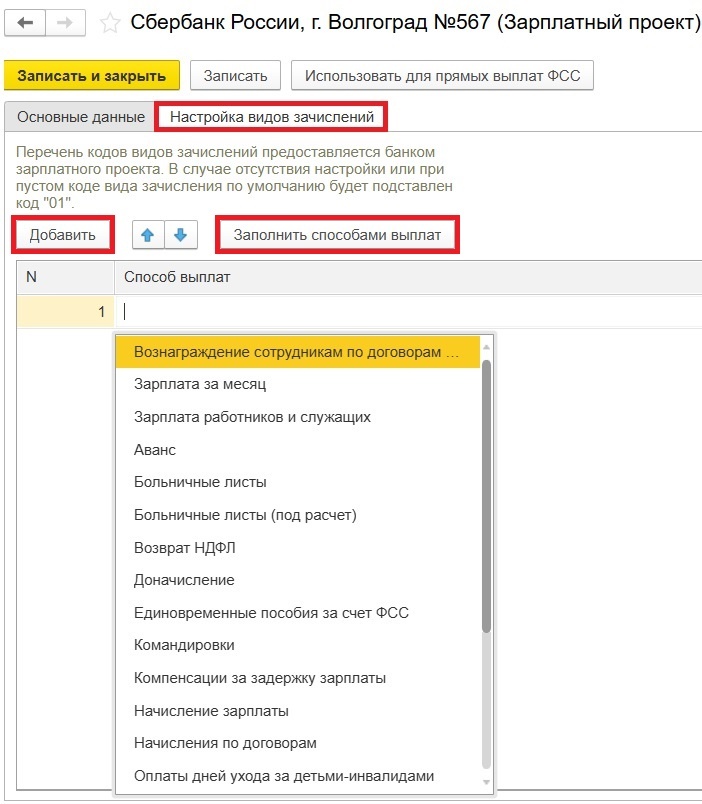Choose 'Зарплата работников и служащих' option
702x804 pixels.
pos(297,417)
